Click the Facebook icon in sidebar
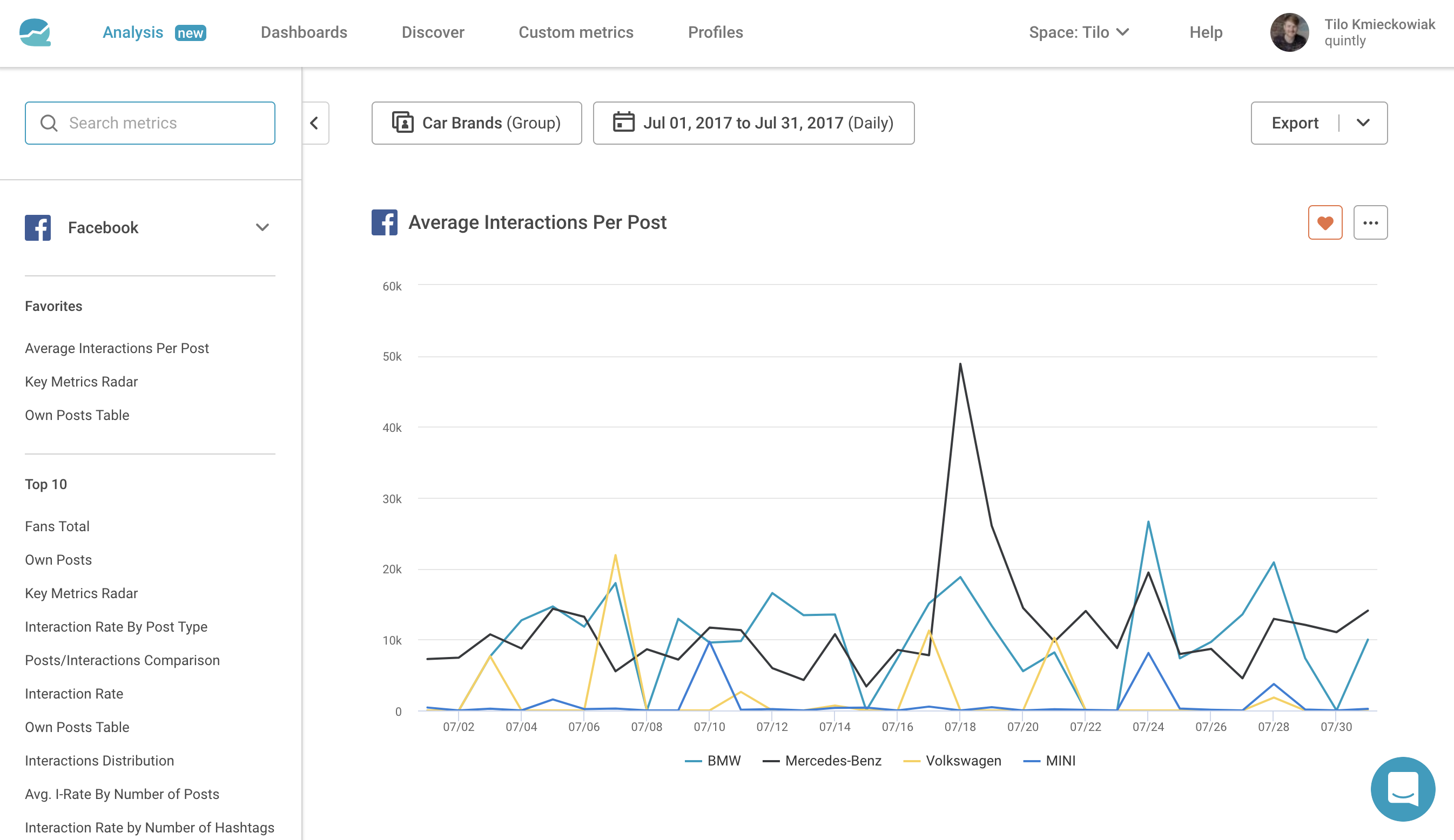1454x840 pixels. tap(38, 228)
